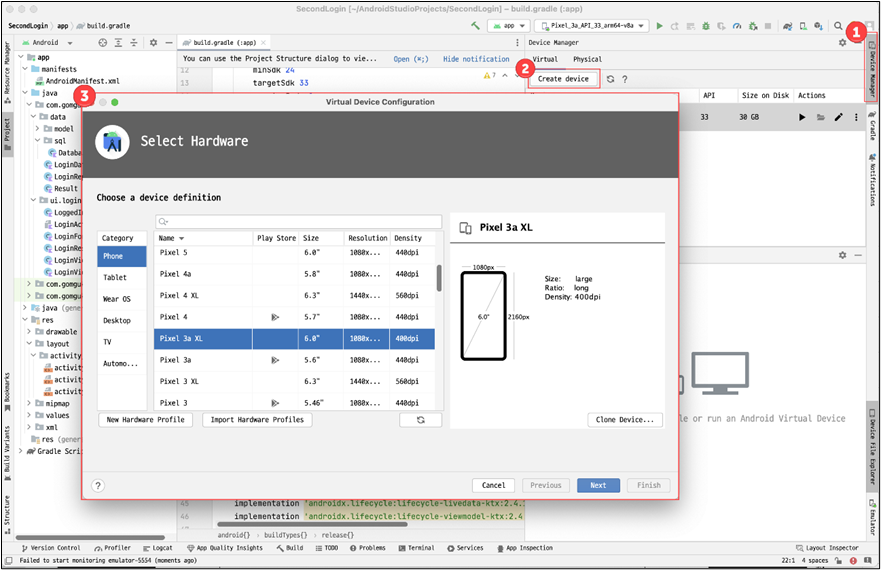The image size is (881, 570).
Task: Click the Search Everywhere magnifier icon
Action: [x=838, y=26]
